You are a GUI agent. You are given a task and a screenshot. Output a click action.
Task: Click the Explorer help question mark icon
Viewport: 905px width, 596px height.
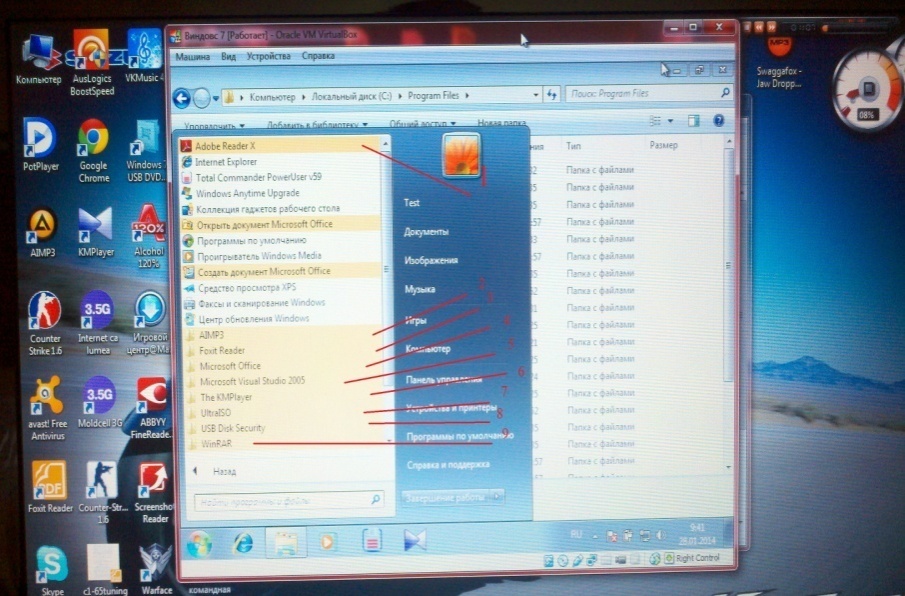pyautogui.click(x=719, y=121)
